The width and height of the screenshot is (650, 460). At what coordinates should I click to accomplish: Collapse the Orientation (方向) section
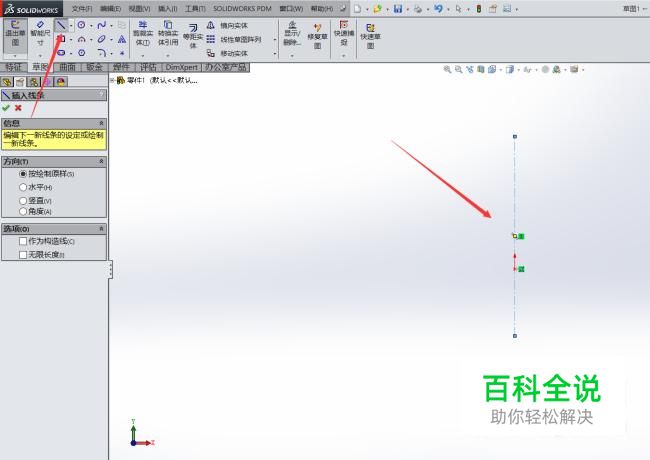(x=101, y=161)
